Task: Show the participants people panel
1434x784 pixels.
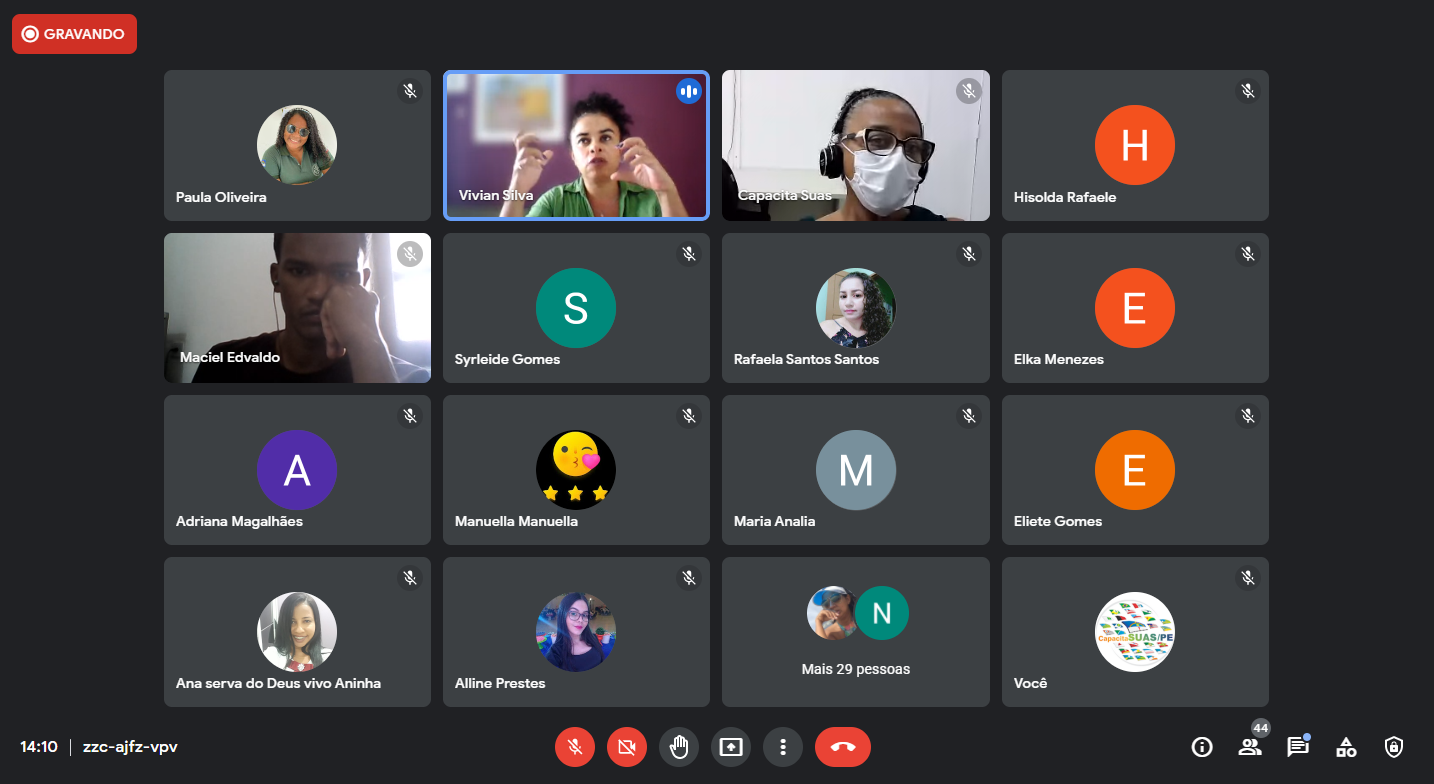Action: [1250, 747]
